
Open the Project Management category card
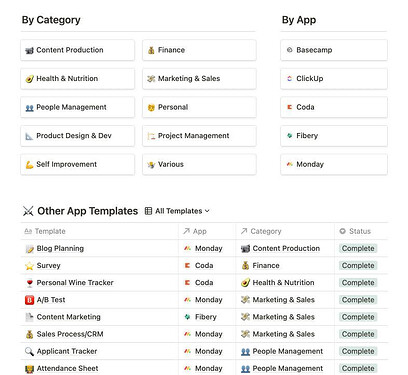click(x=199, y=136)
